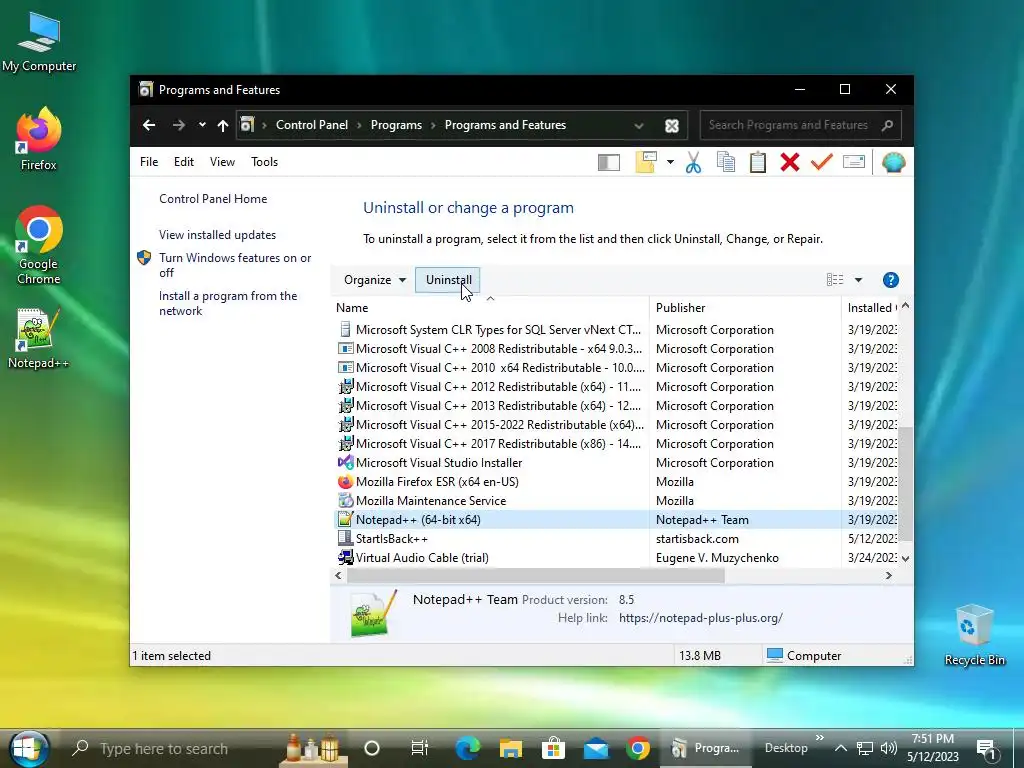Viewport: 1024px width, 768px height.
Task: Open the notification center icon
Action: coord(987,750)
